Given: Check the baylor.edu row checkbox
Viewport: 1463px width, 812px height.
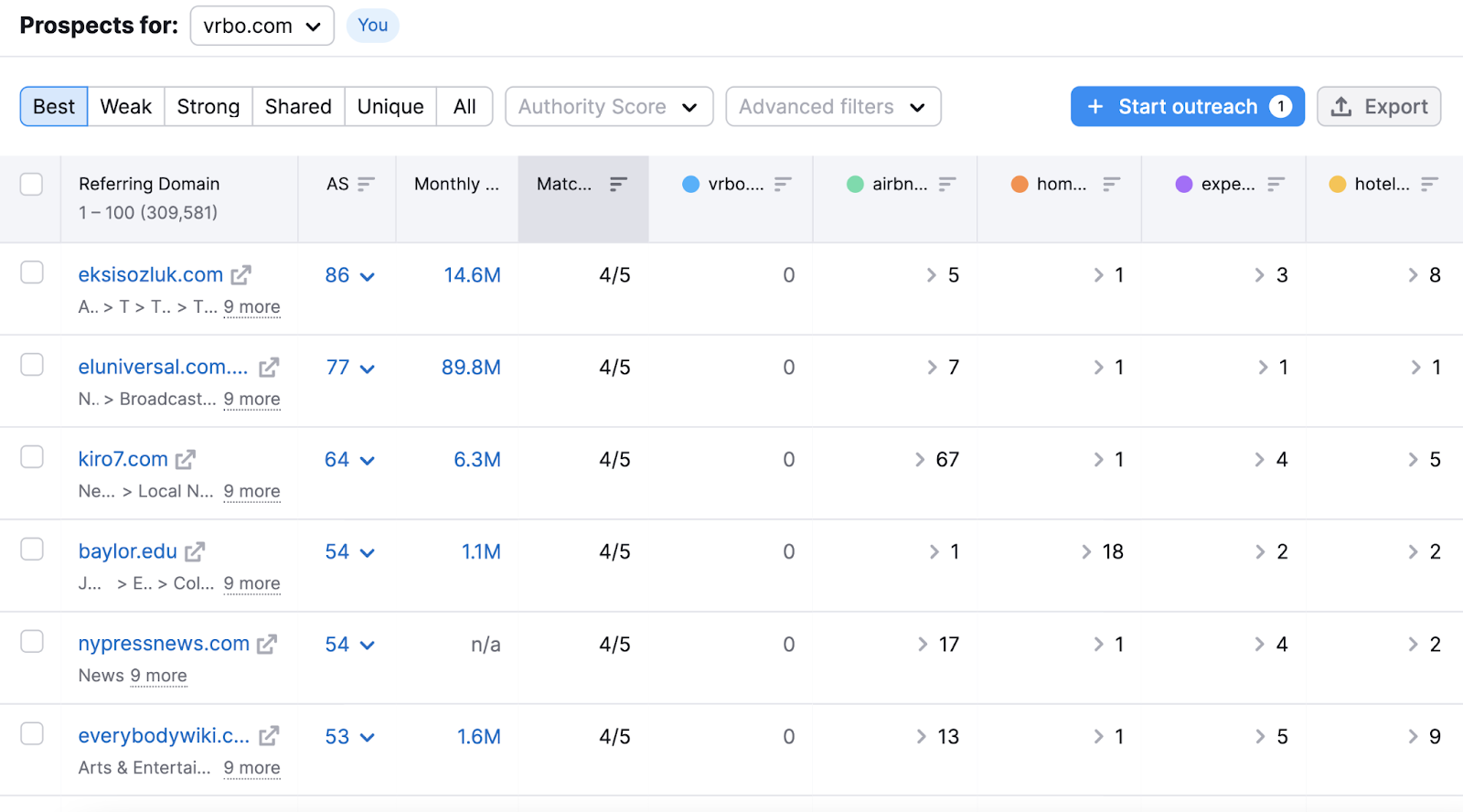Looking at the screenshot, I should point(32,549).
